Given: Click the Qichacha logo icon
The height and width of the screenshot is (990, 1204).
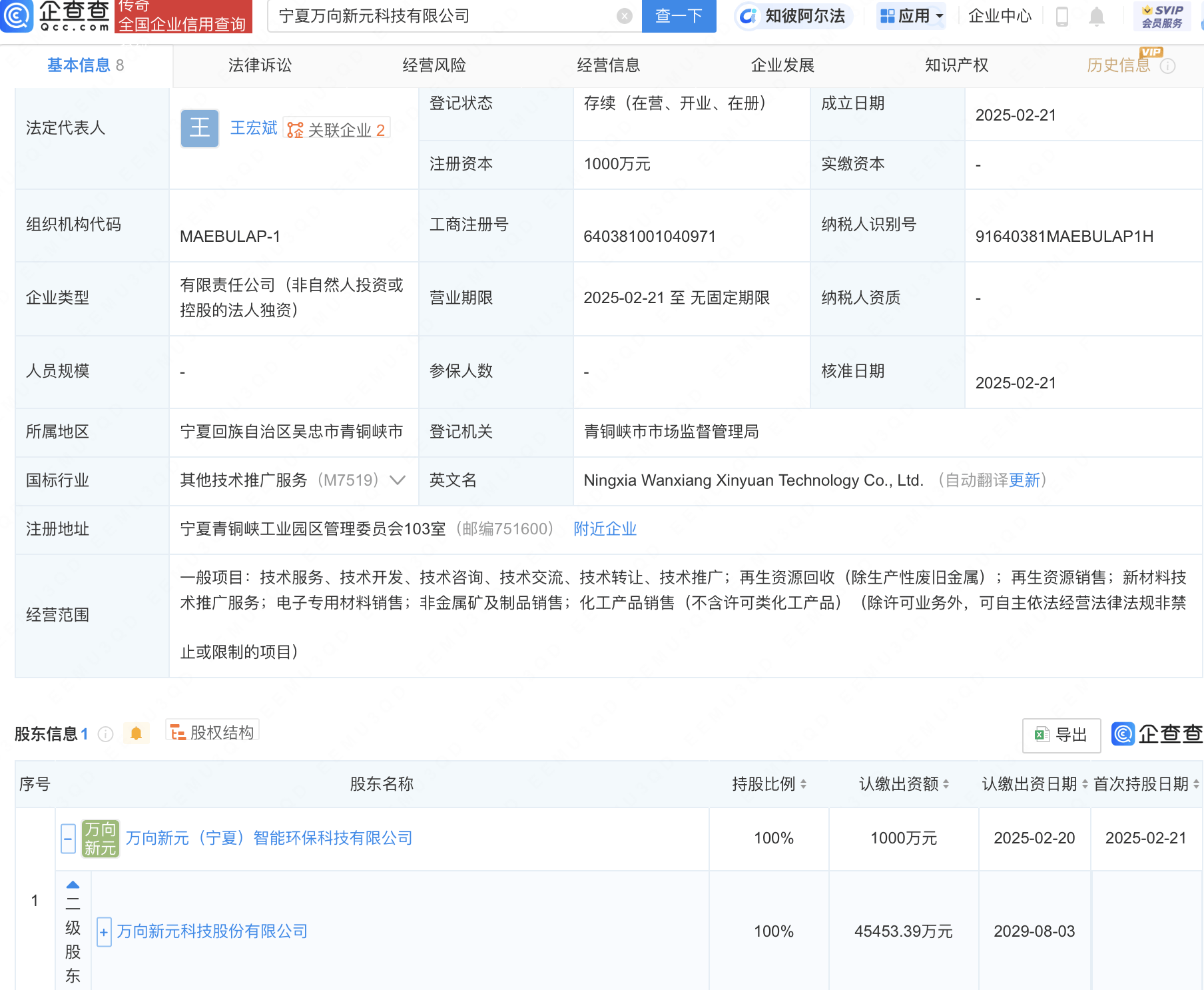Looking at the screenshot, I should (x=17, y=16).
